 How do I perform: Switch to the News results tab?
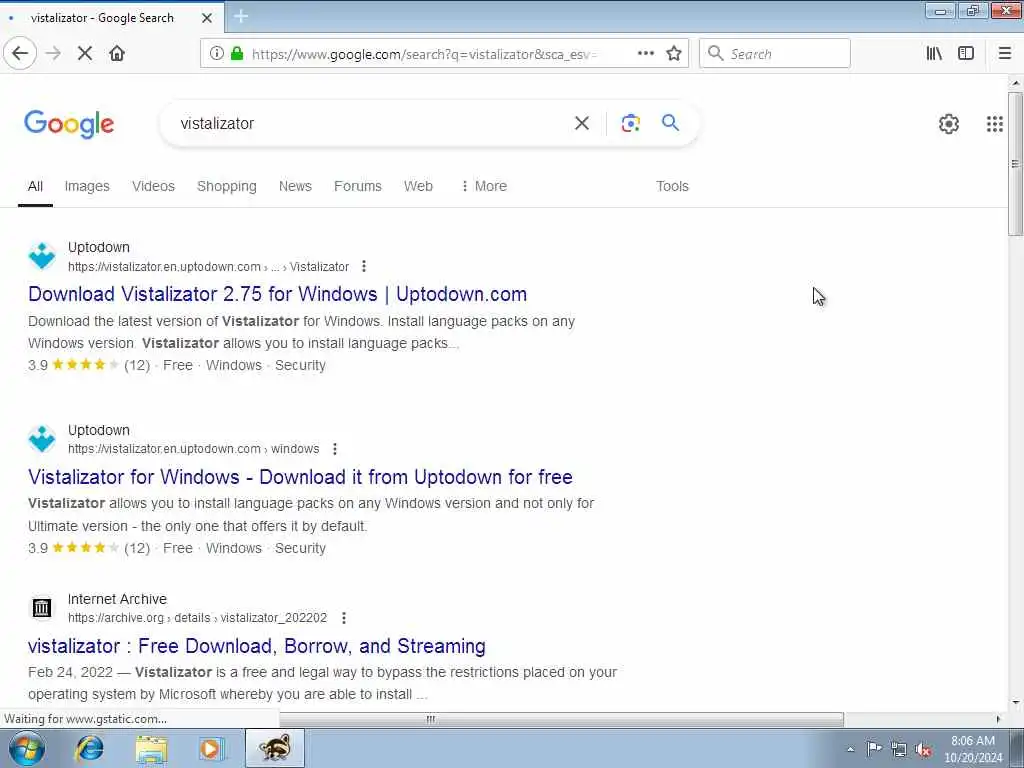pos(295,186)
